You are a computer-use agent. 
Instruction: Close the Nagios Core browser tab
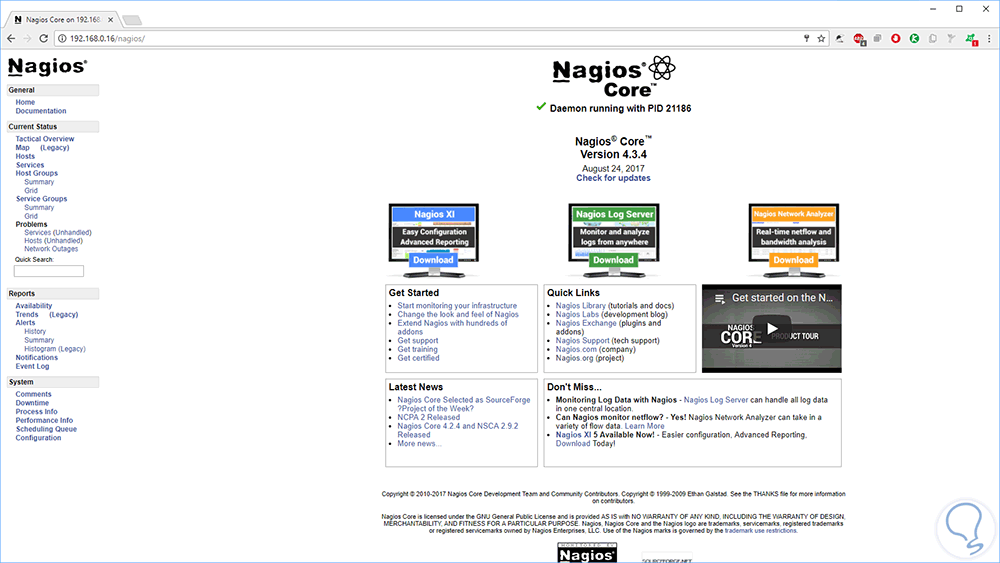click(x=110, y=20)
